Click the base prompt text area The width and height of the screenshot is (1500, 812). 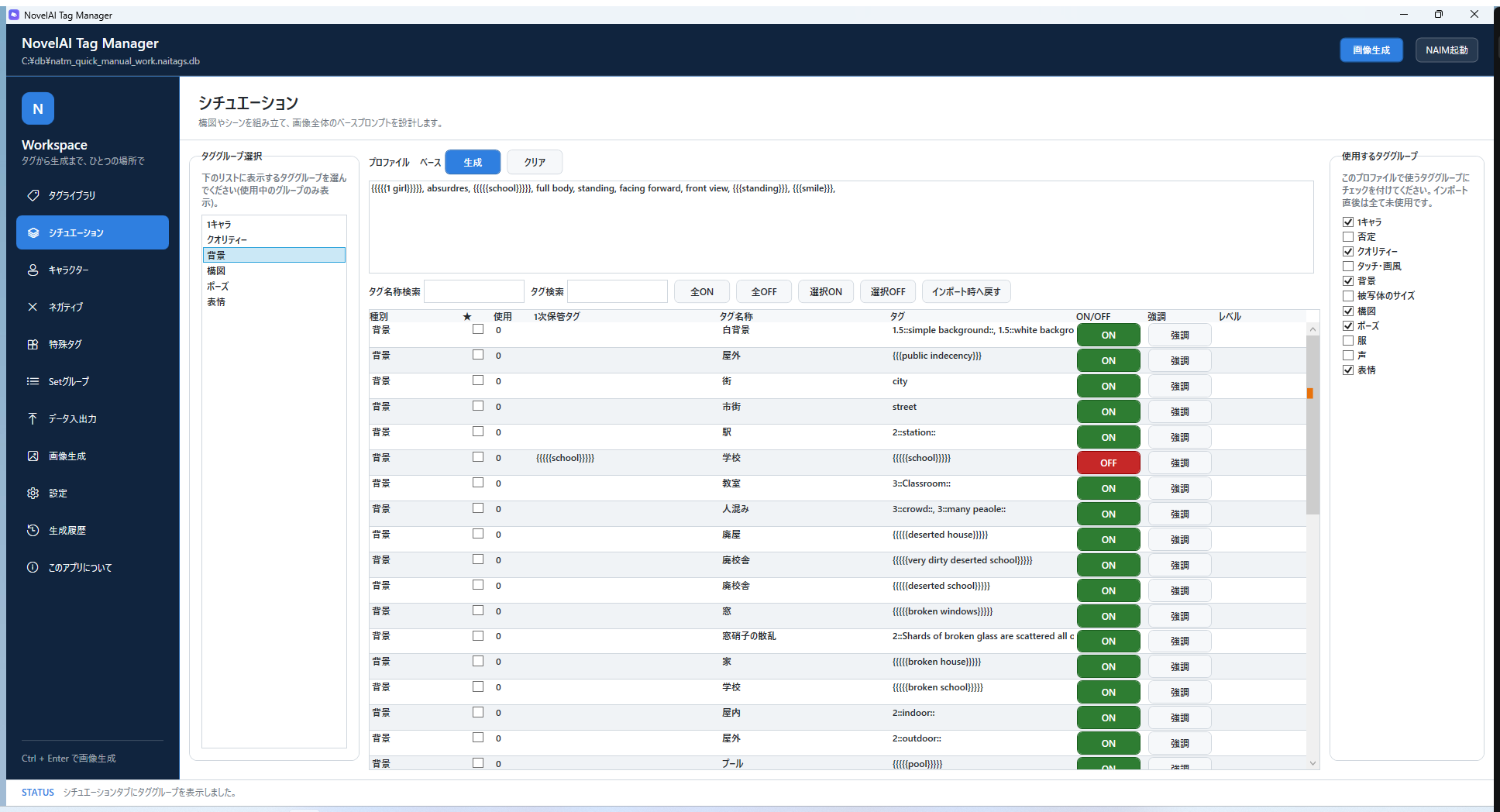click(841, 226)
